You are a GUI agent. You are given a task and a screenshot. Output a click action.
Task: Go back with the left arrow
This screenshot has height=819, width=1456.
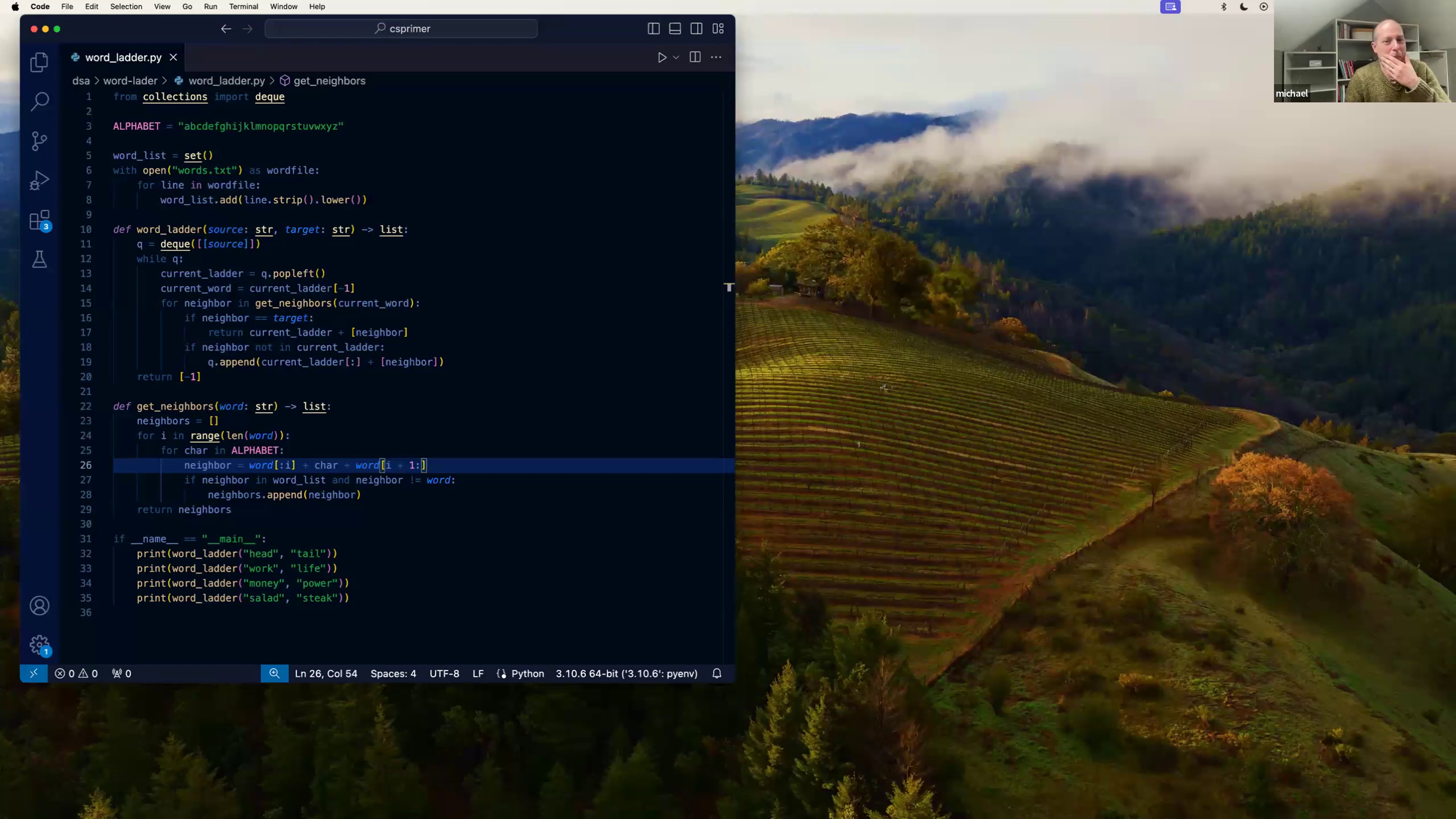click(226, 29)
